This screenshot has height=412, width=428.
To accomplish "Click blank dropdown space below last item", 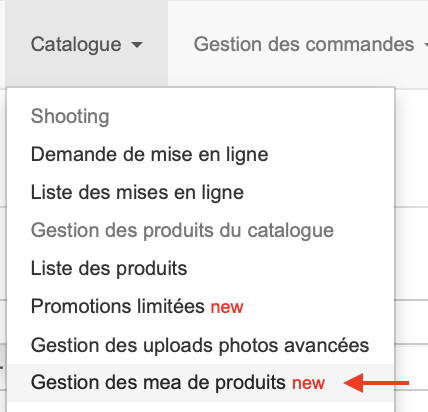I will [200, 407].
